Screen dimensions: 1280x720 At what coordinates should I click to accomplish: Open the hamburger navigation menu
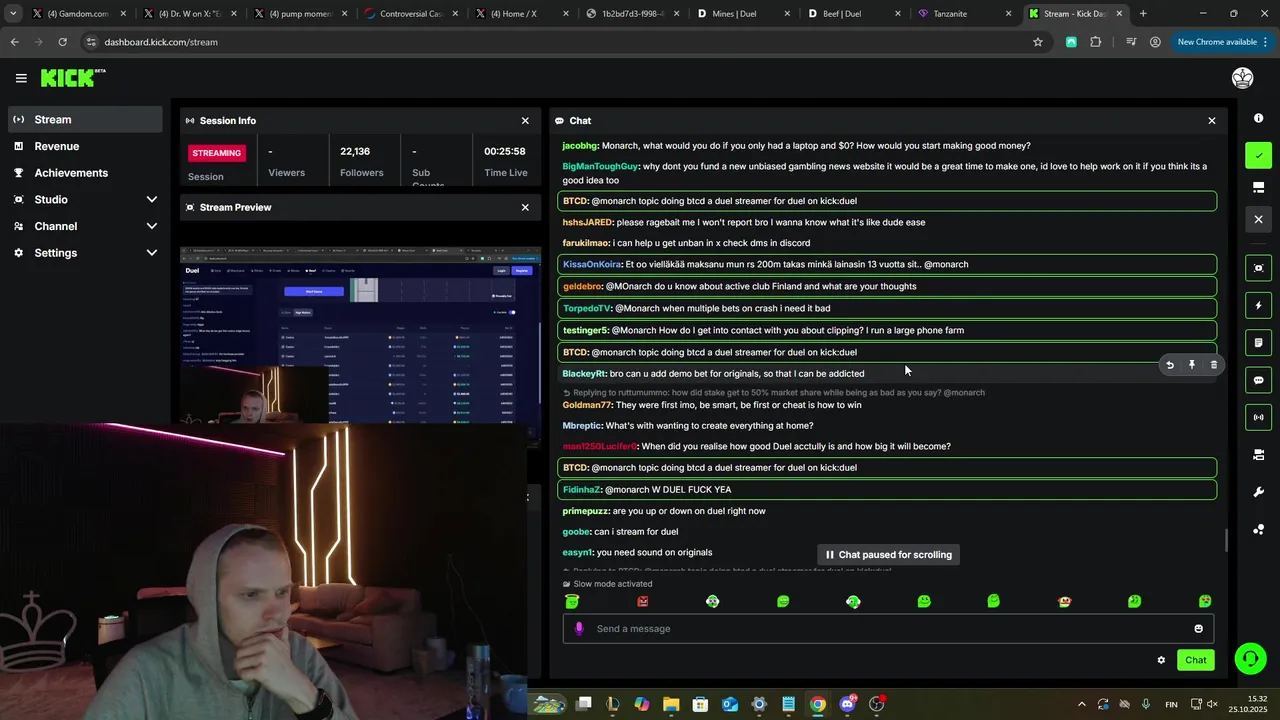(x=21, y=78)
